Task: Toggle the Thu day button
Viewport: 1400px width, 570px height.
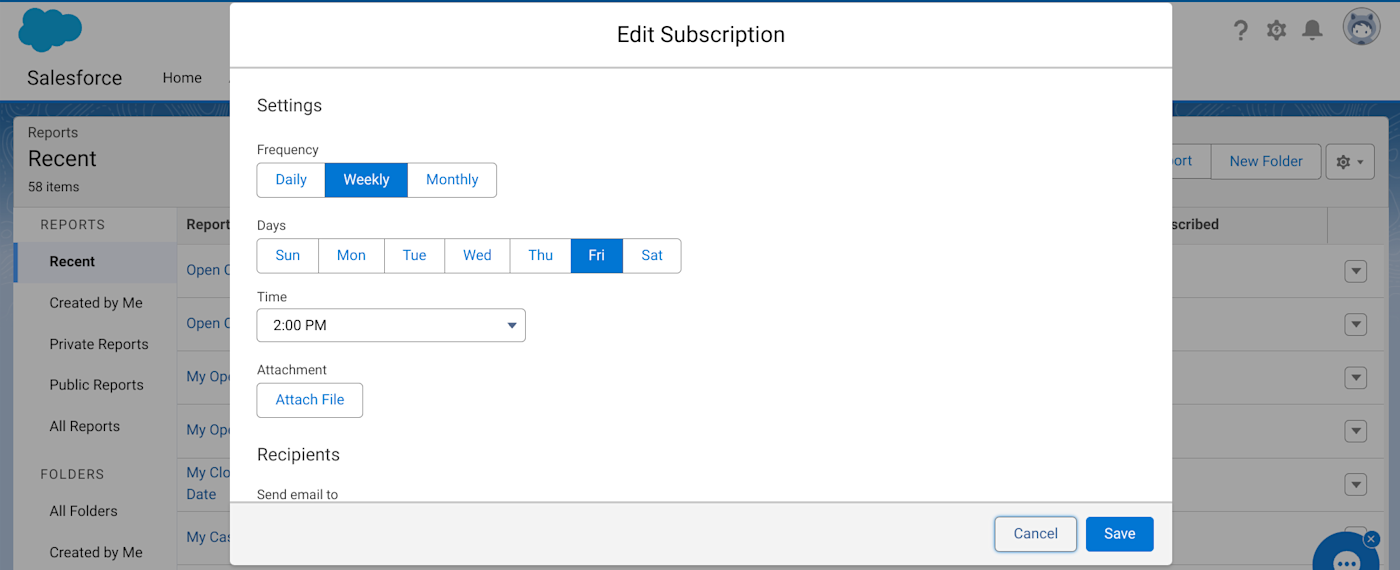Action: point(541,255)
